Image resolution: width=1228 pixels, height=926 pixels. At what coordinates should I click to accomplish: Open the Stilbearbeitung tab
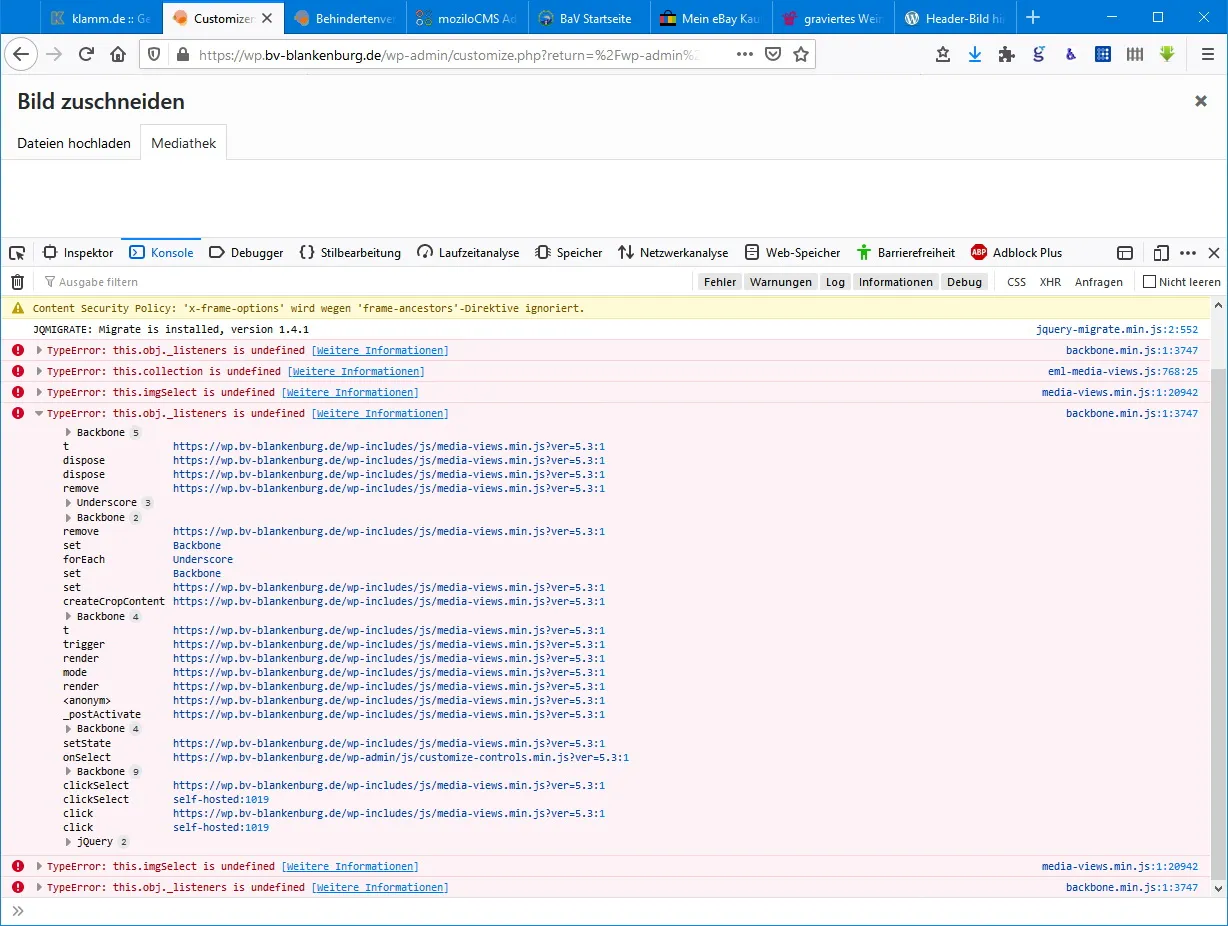pyautogui.click(x=350, y=253)
